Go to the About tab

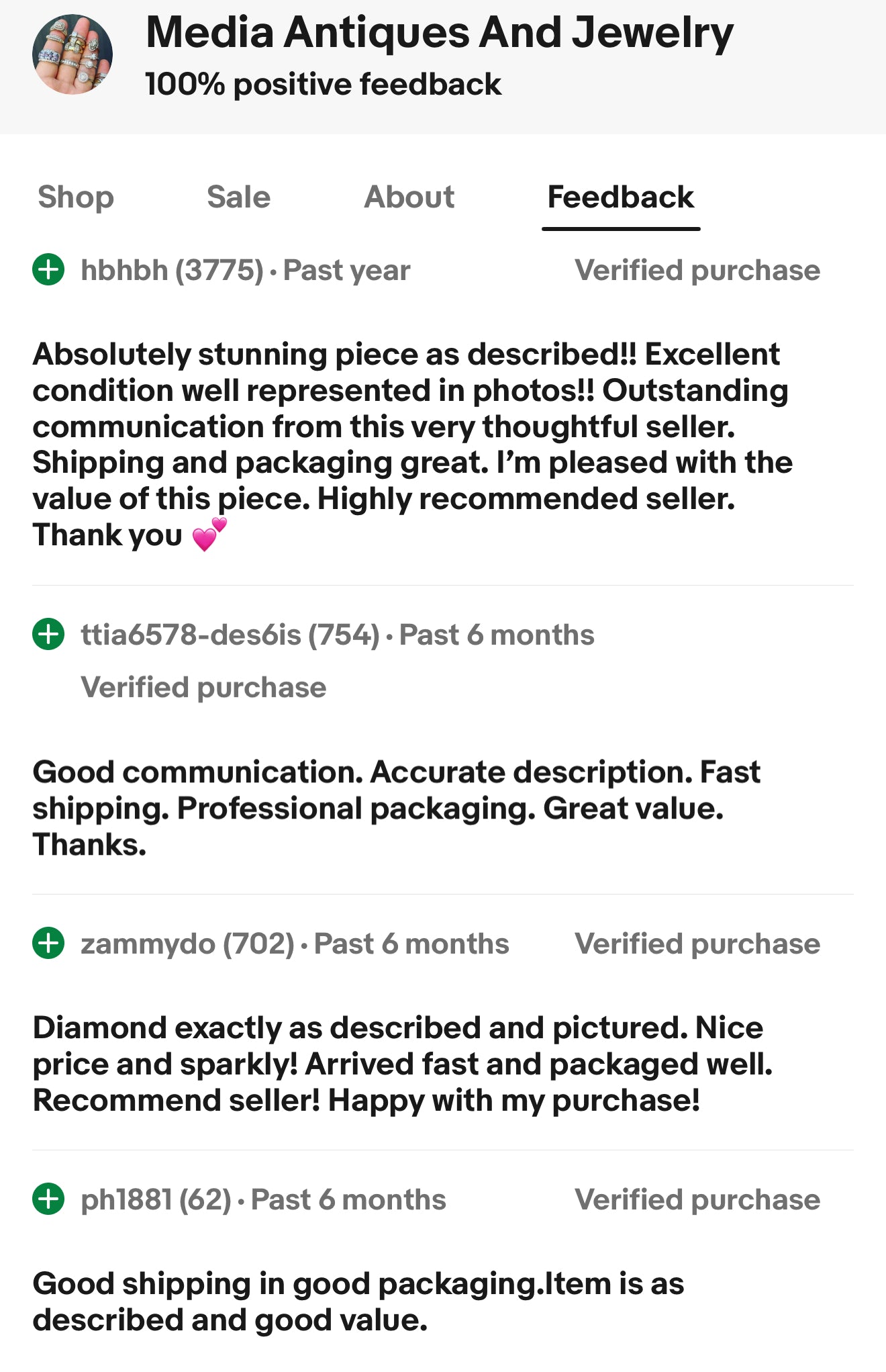click(409, 197)
